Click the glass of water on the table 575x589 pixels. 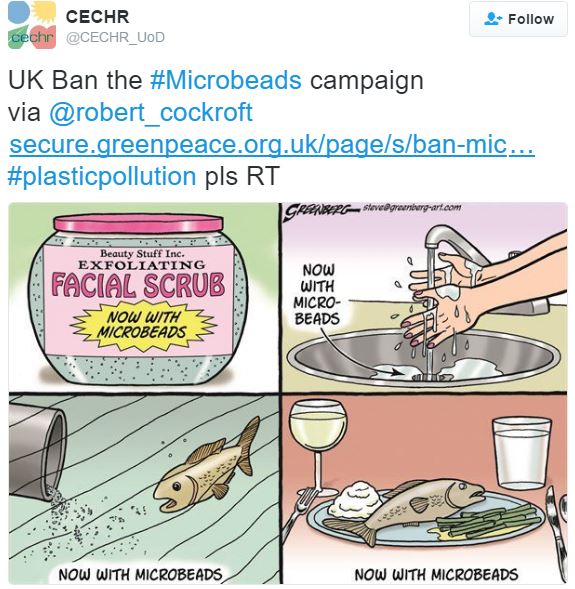click(x=521, y=453)
